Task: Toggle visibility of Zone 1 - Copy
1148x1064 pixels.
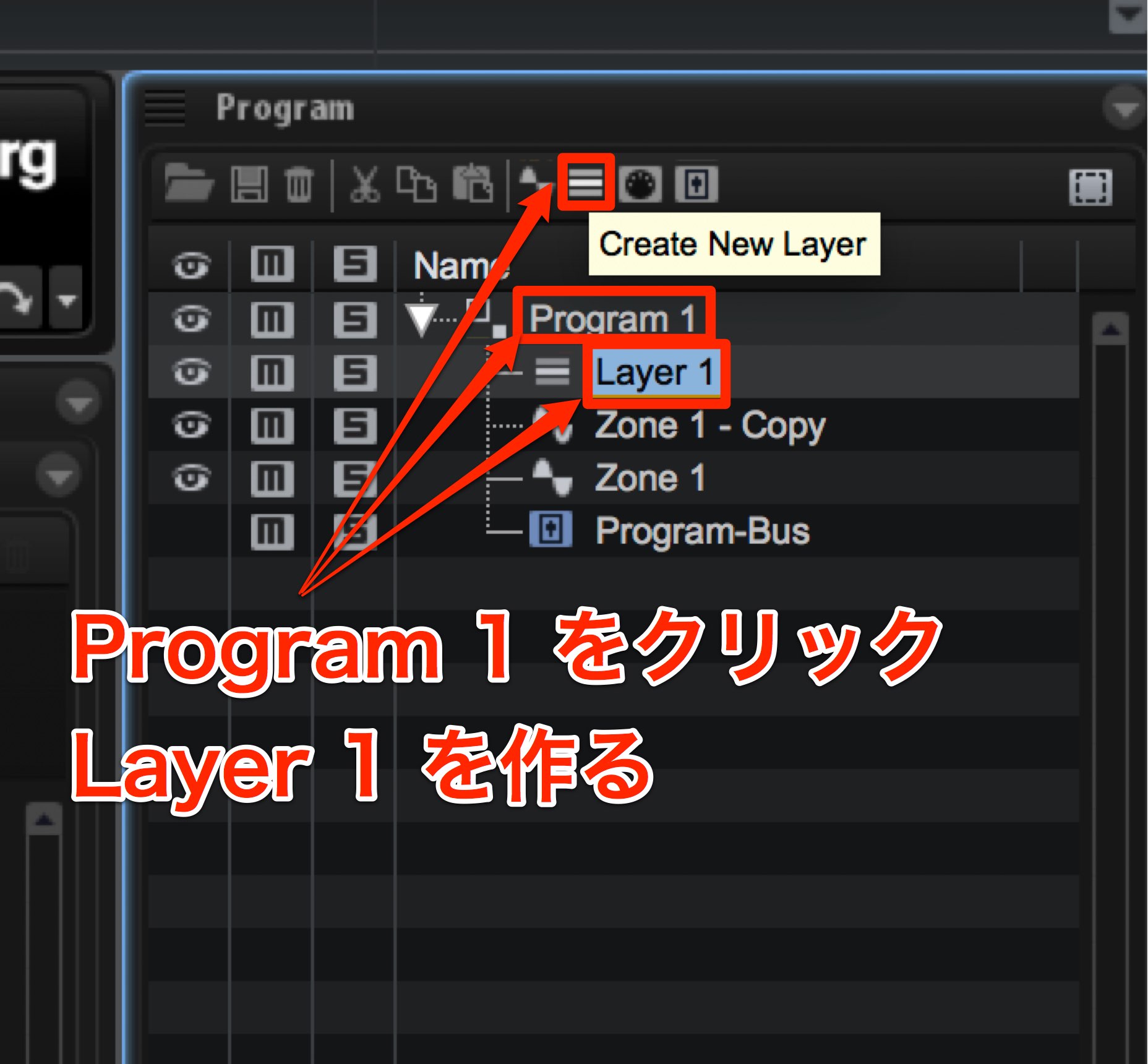Action: click(x=192, y=426)
